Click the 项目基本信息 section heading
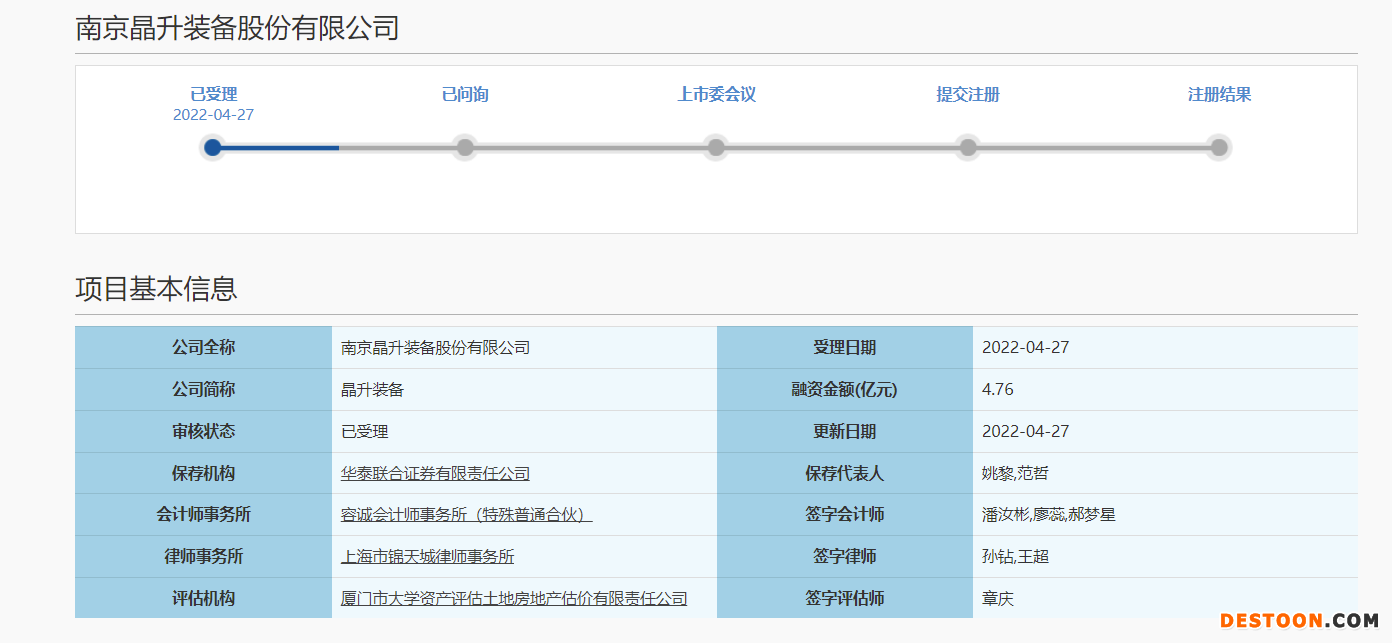 pyautogui.click(x=157, y=289)
